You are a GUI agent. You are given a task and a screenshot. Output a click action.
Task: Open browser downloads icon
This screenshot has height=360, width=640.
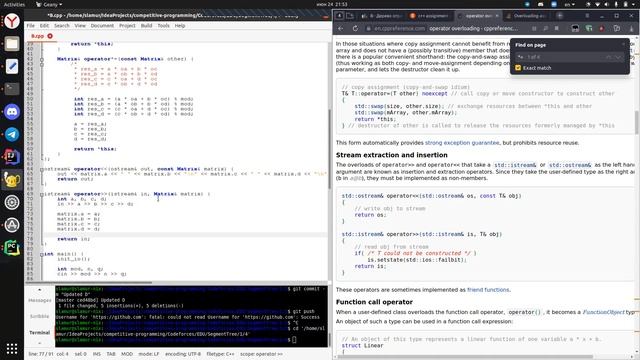click(x=631, y=29)
